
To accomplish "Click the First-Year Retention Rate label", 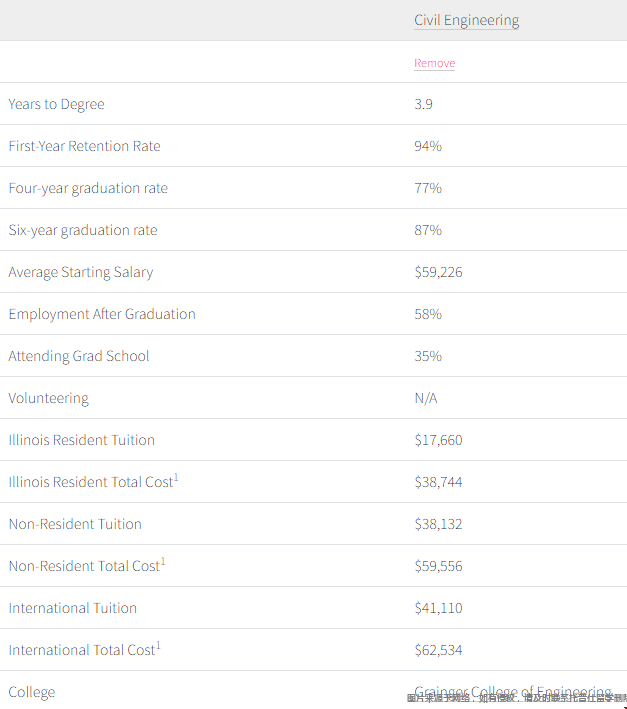I will click(84, 146).
